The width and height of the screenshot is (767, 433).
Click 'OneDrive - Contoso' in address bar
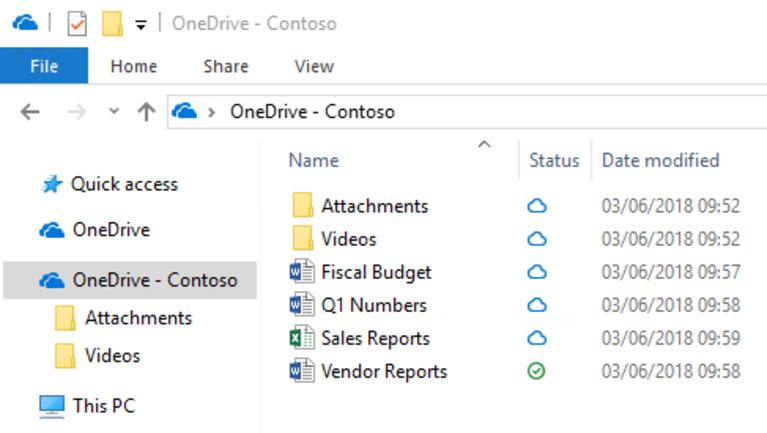[312, 112]
